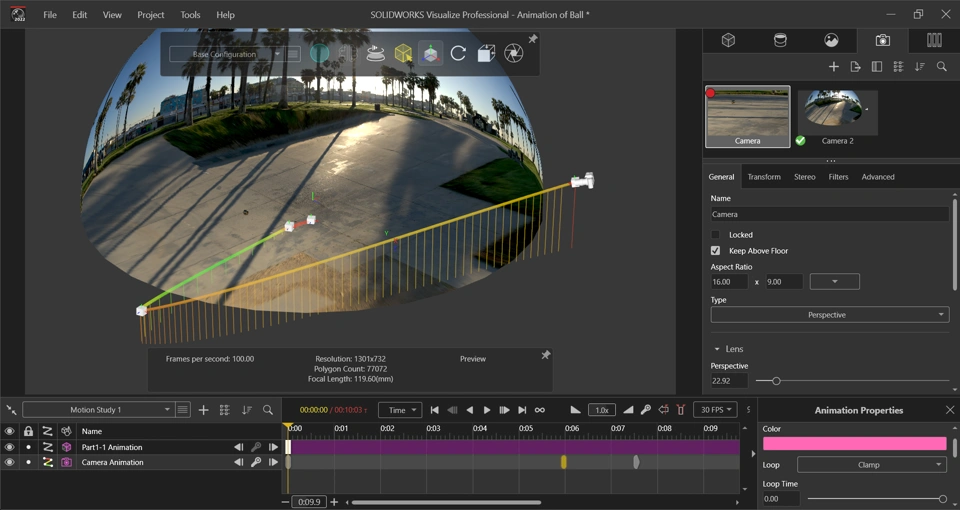Click the turntable icon in the viewport toolbar
960x510 pixels.
coord(375,54)
